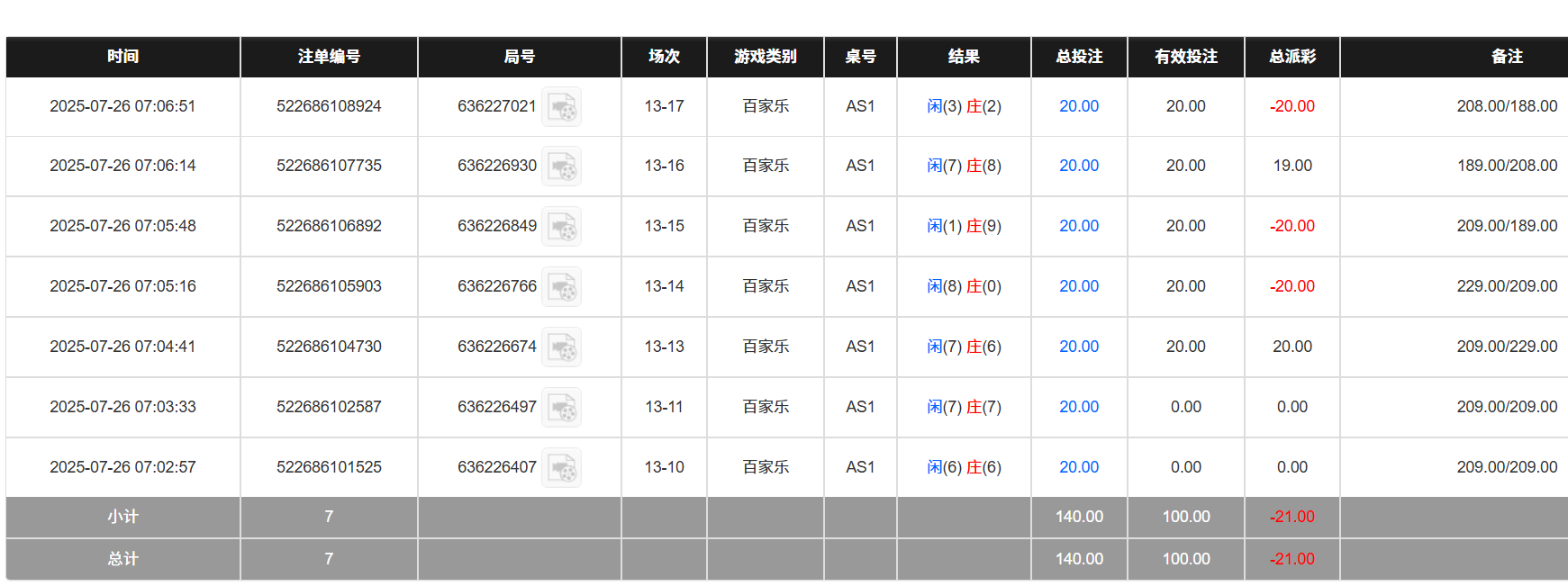1568x586 pixels.
Task: Select 20.00 total bet for session 13-13
Action: click(x=1078, y=347)
